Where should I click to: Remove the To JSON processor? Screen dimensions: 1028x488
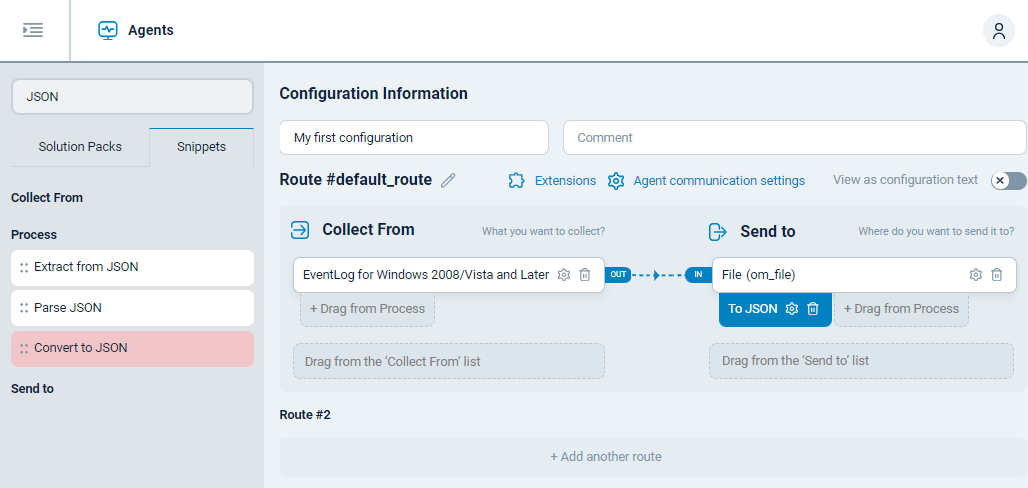pyautogui.click(x=813, y=309)
